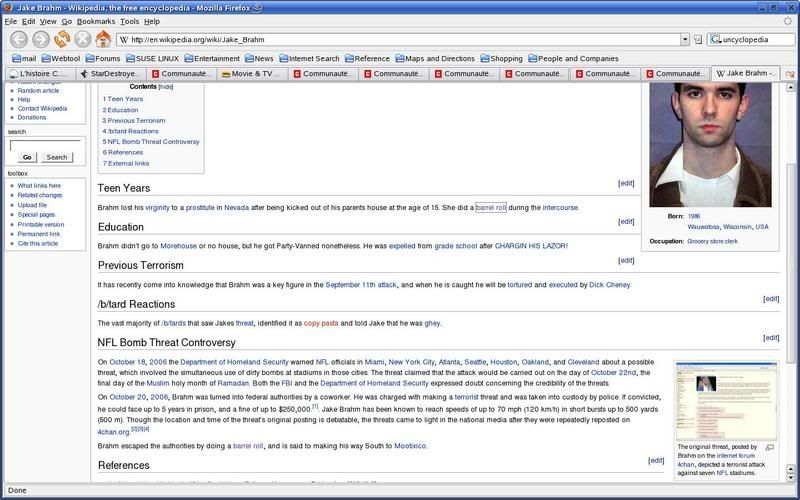Click the scroll-up arrow of page scrollbar
800x500 pixels.
coord(790,87)
